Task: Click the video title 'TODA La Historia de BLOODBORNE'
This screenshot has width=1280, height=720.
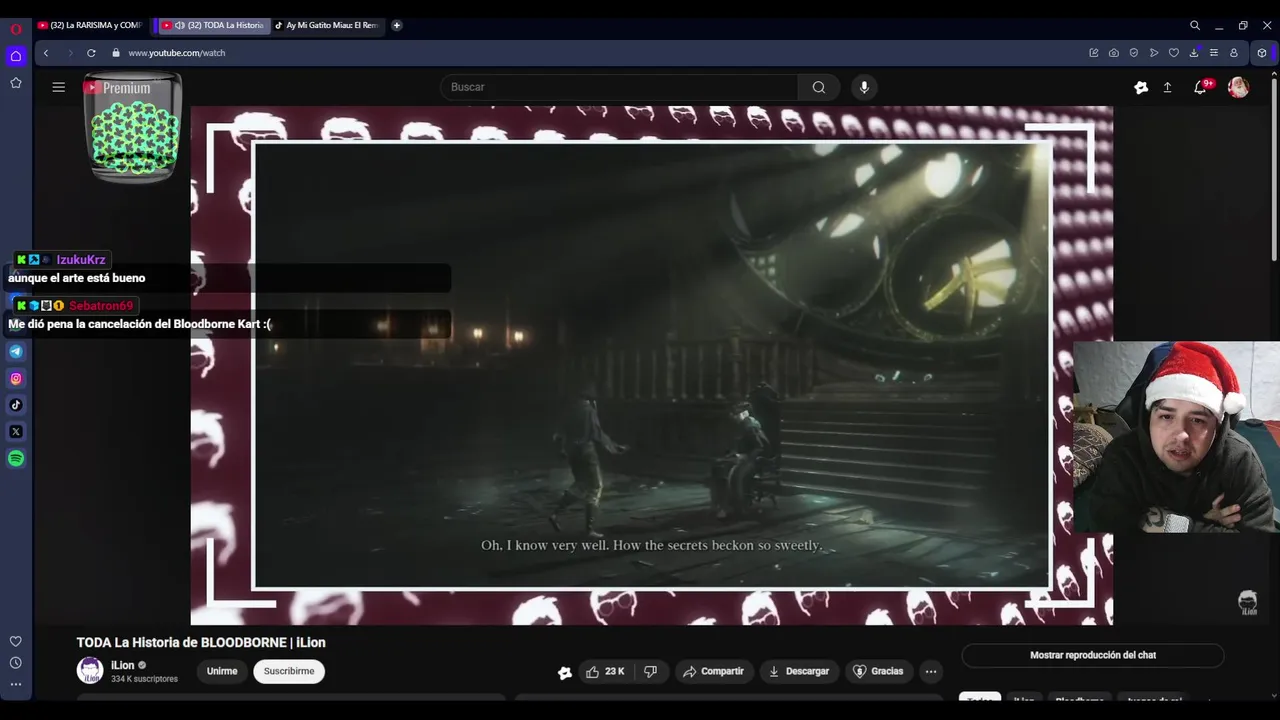Action: pos(201,642)
